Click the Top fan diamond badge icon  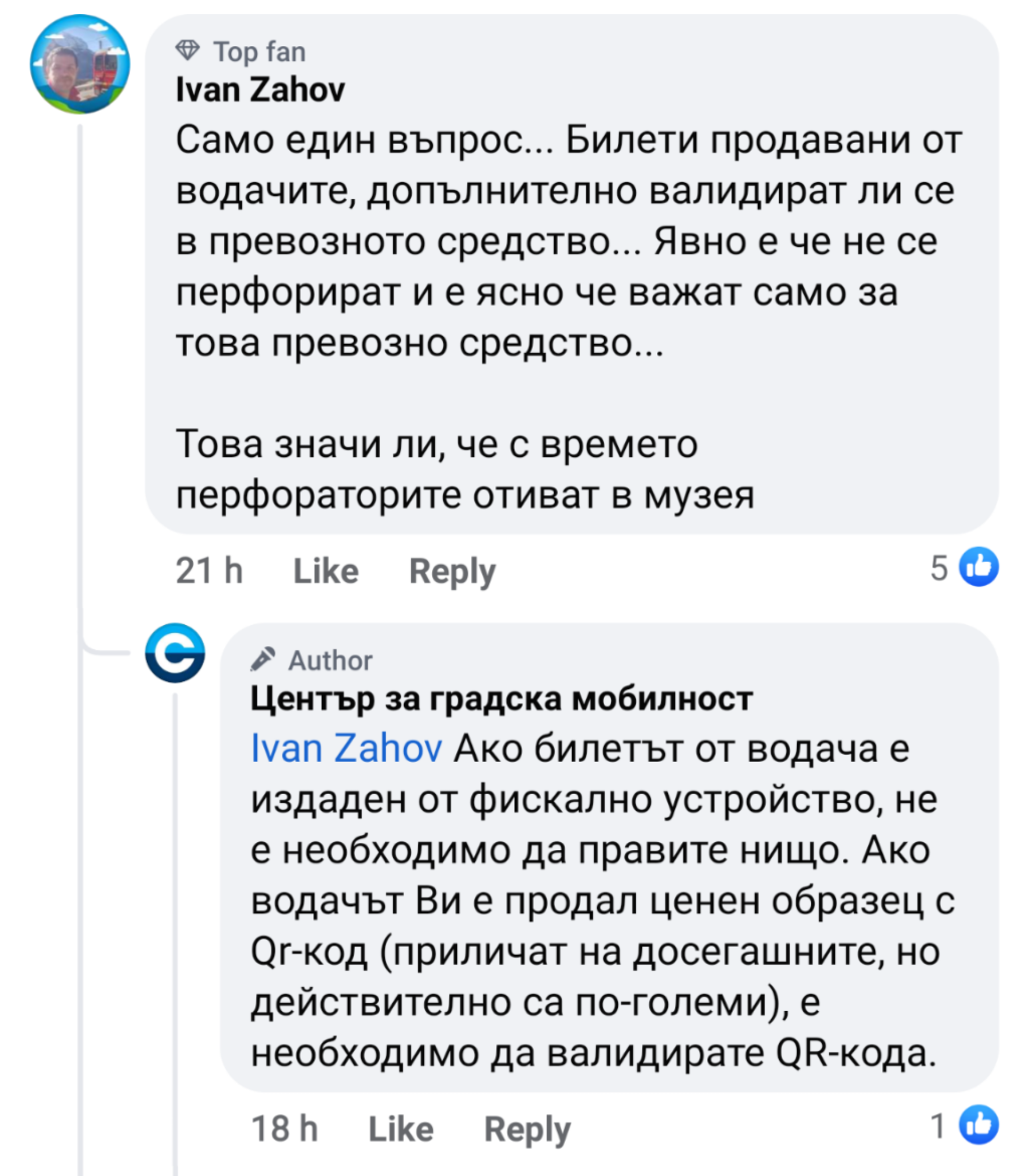[187, 51]
